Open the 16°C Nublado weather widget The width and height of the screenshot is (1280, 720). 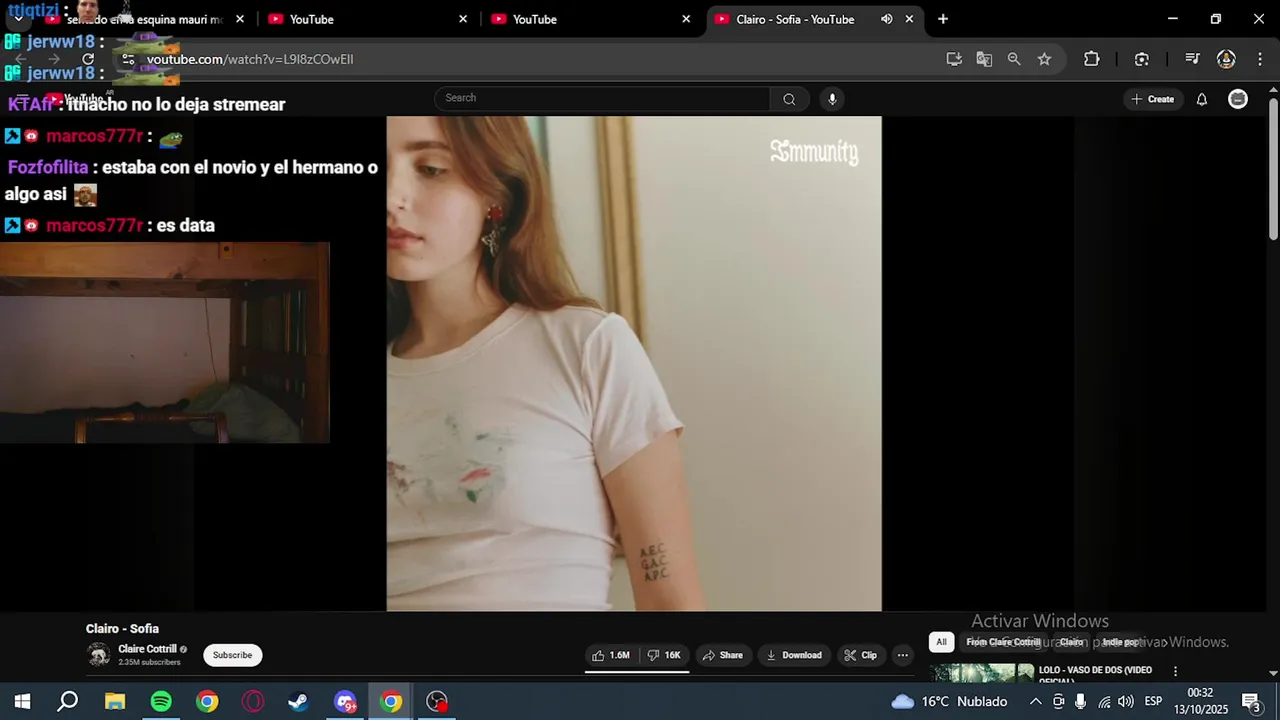[949, 701]
